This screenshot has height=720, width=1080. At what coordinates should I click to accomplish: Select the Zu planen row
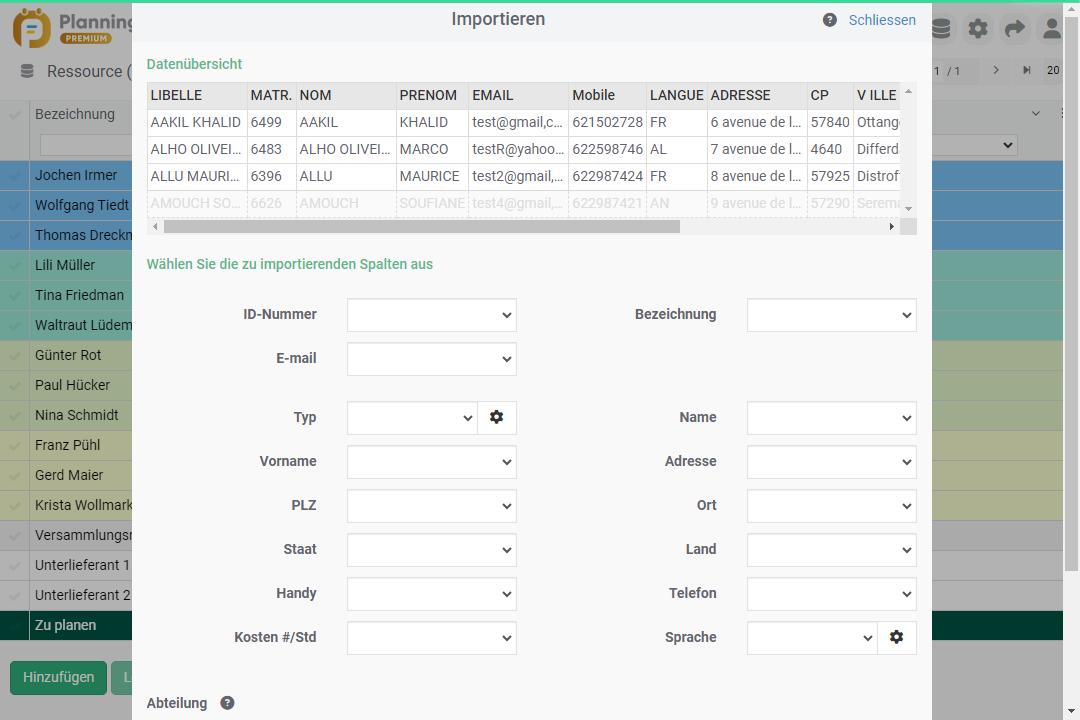tap(66, 625)
